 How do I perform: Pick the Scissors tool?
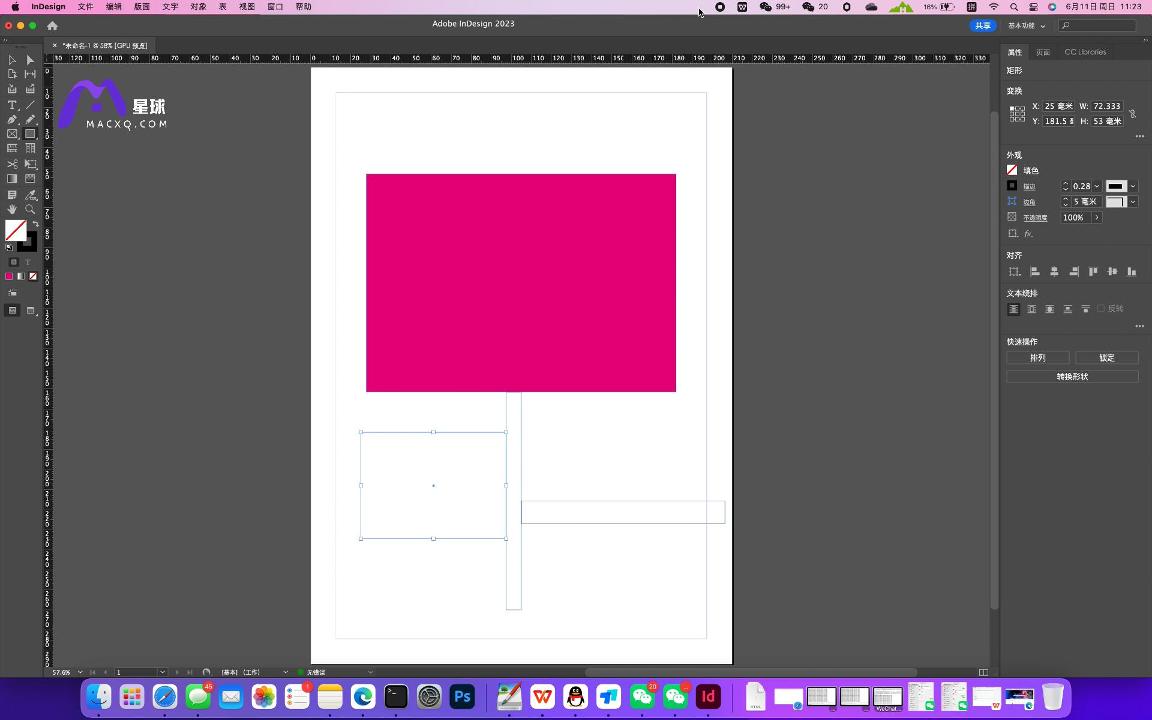point(12,164)
